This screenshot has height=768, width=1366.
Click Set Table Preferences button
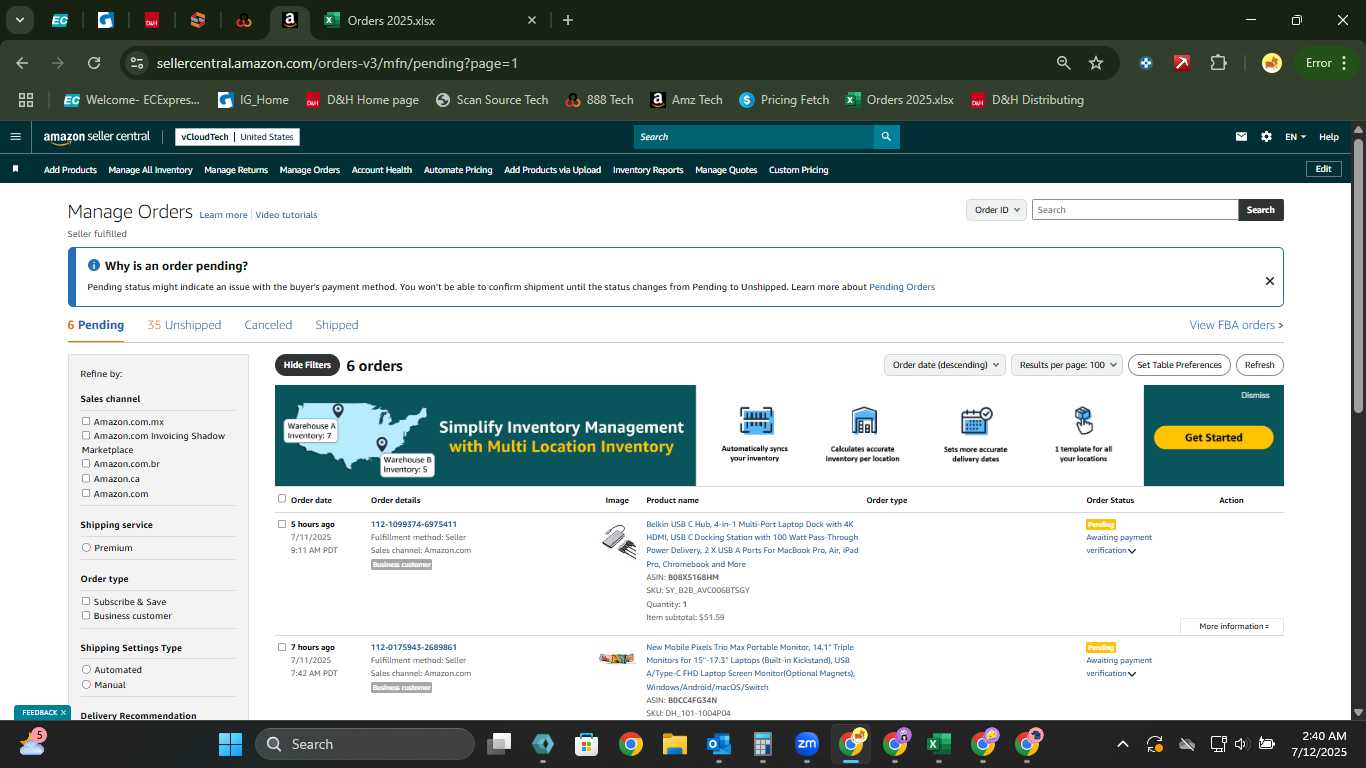1179,365
